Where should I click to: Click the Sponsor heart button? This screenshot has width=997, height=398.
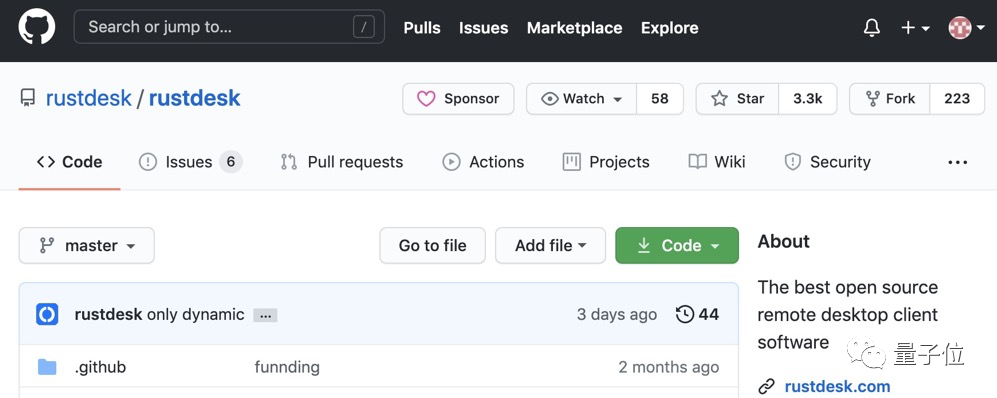point(458,99)
